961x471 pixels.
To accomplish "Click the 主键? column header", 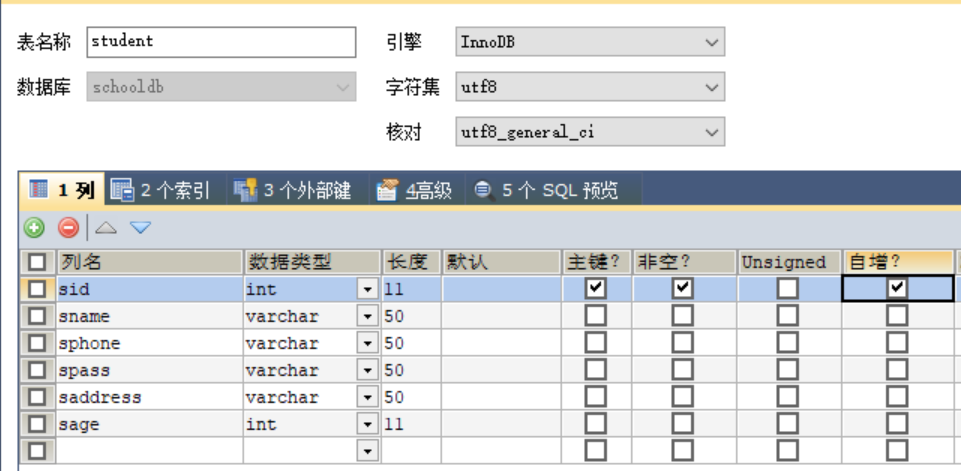I will (x=597, y=262).
